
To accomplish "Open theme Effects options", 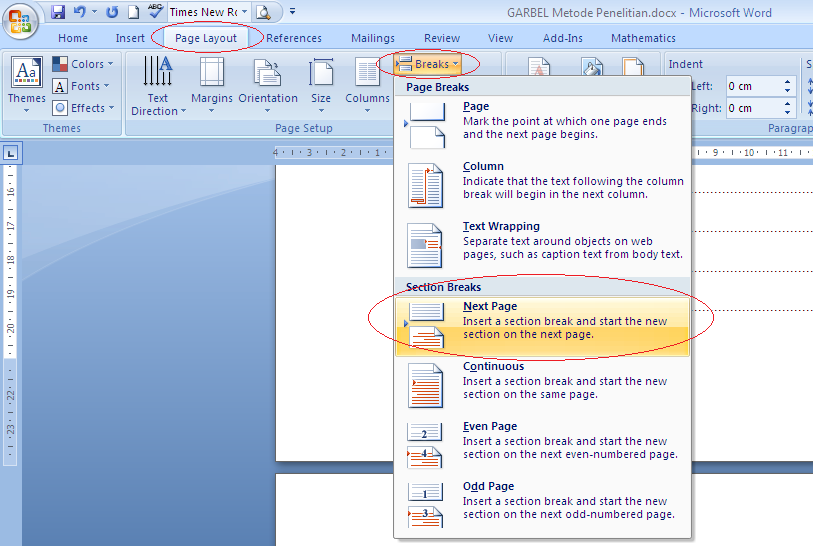I will (x=83, y=108).
